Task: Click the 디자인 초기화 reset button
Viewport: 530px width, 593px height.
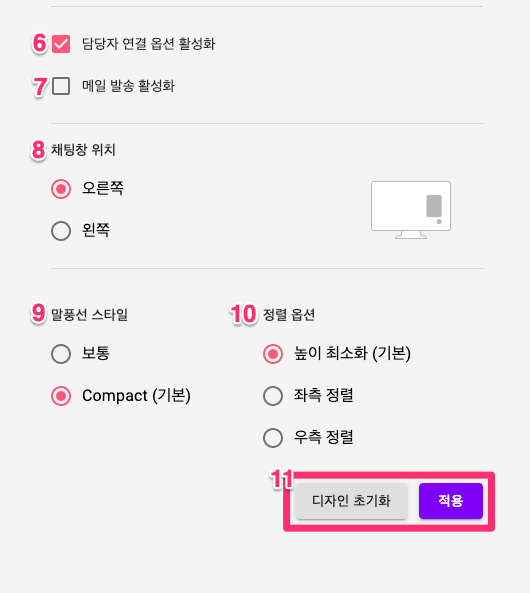Action: [x=351, y=501]
